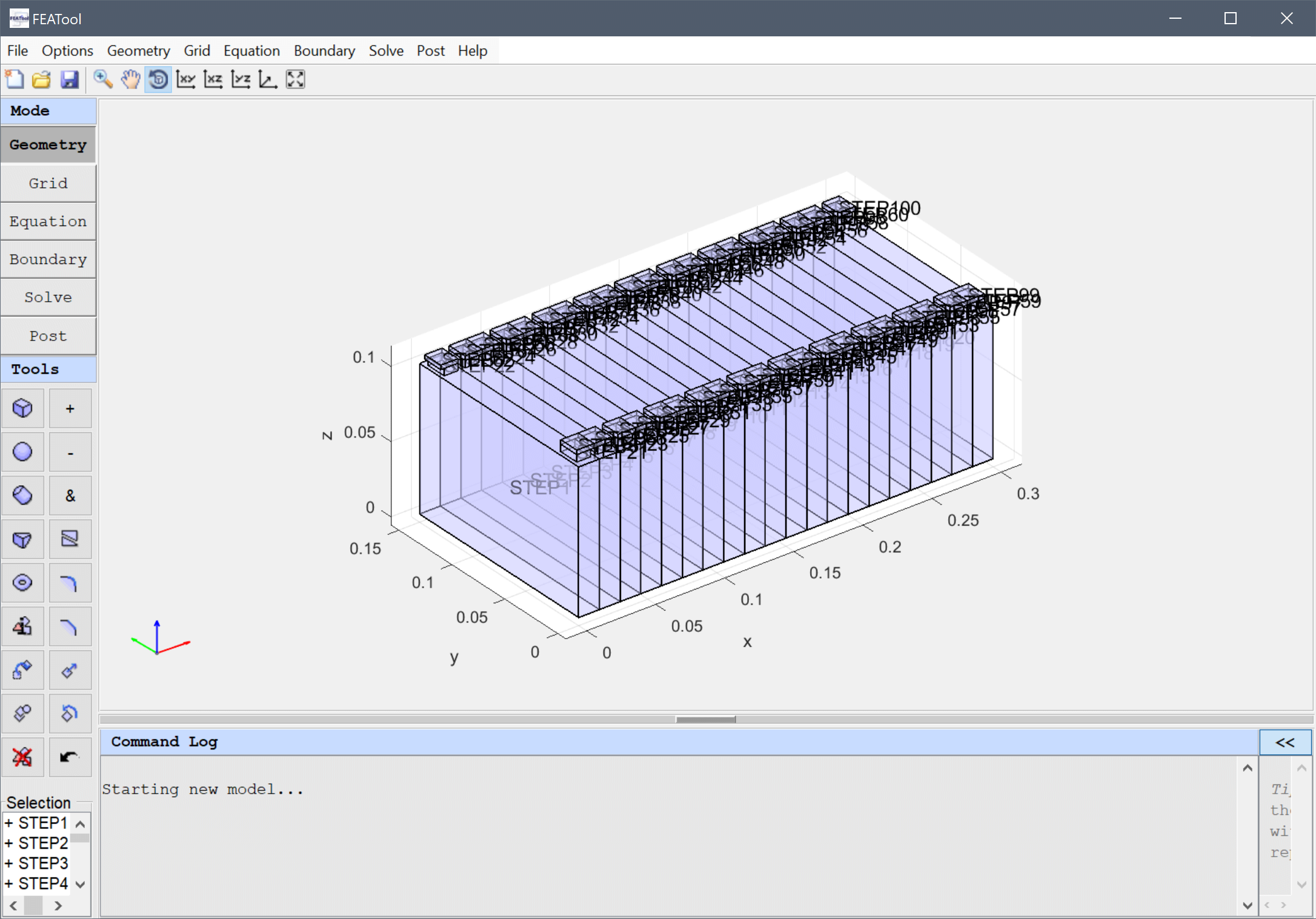This screenshot has width=1316, height=919.
Task: Click the create sphere tool icon
Action: coord(22,452)
